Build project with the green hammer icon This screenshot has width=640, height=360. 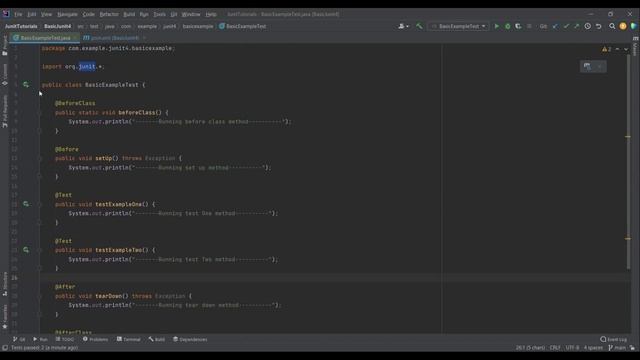[419, 26]
